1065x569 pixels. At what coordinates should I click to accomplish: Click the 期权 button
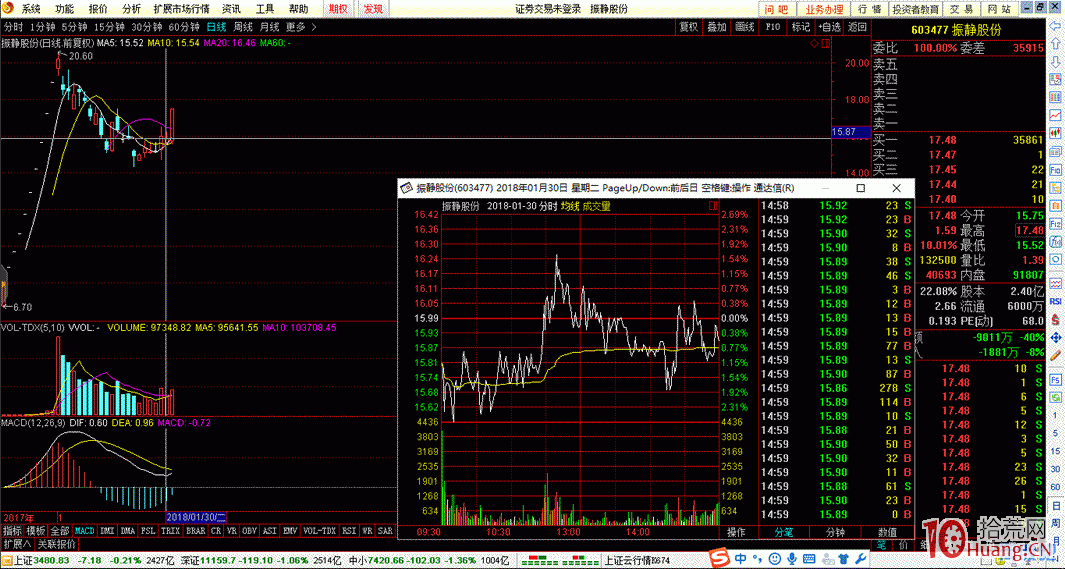338,9
